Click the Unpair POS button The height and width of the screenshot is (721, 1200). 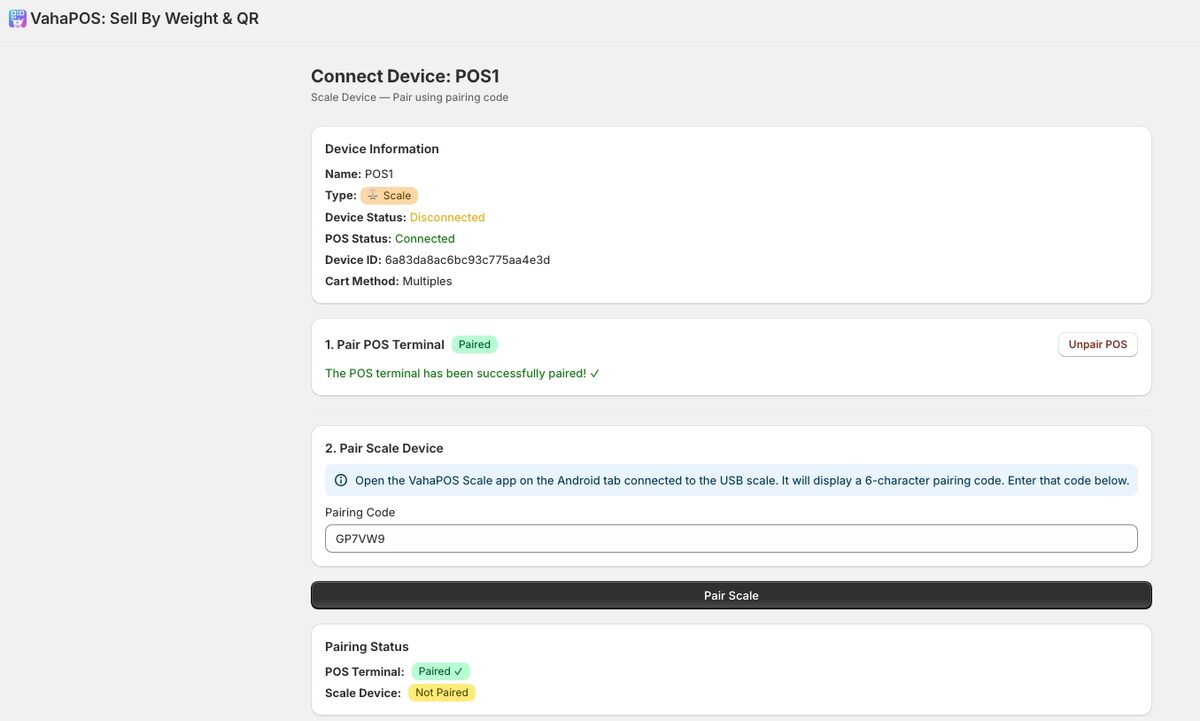tap(1097, 344)
